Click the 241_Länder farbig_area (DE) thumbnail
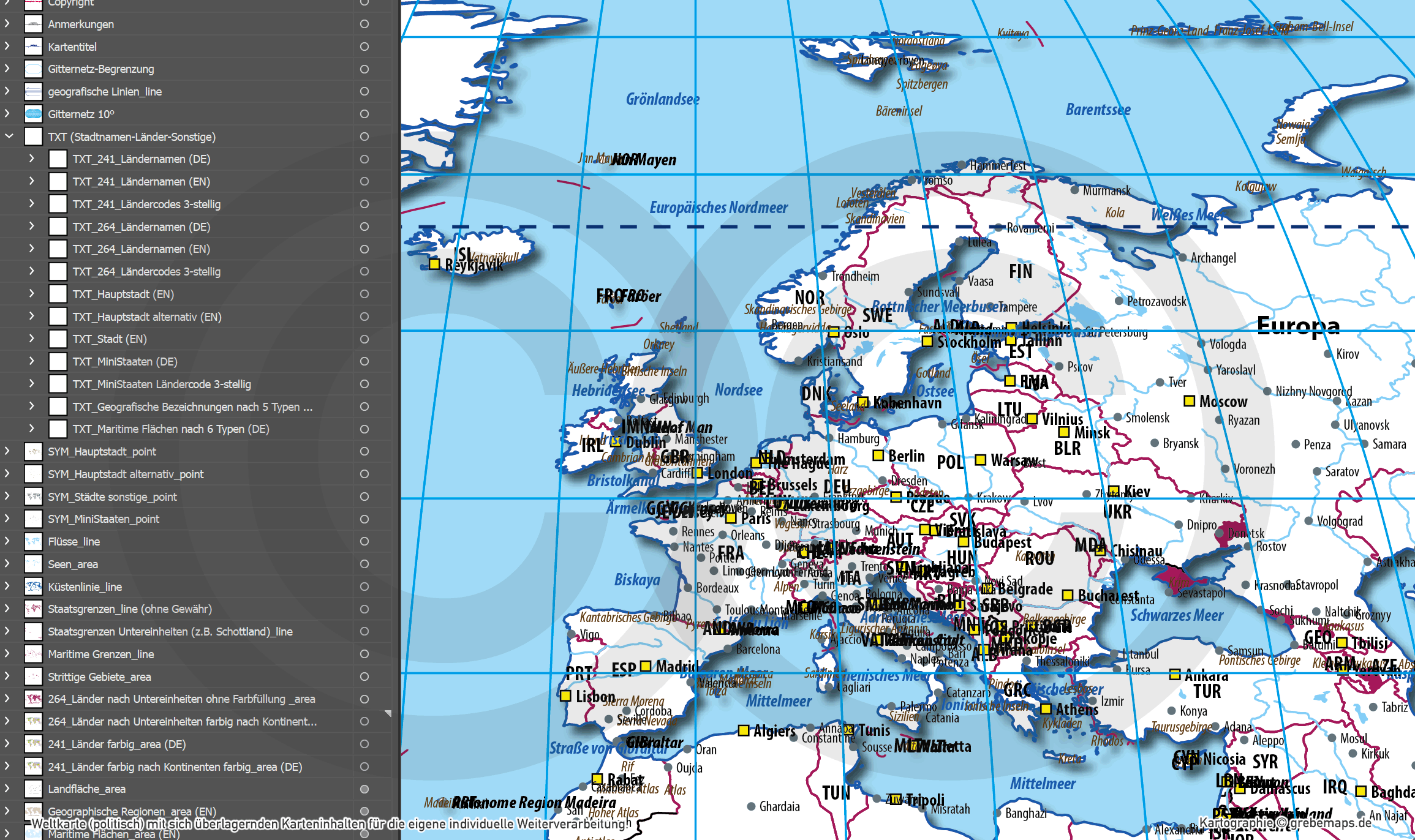Screen dimensions: 1415x840 tap(33, 744)
